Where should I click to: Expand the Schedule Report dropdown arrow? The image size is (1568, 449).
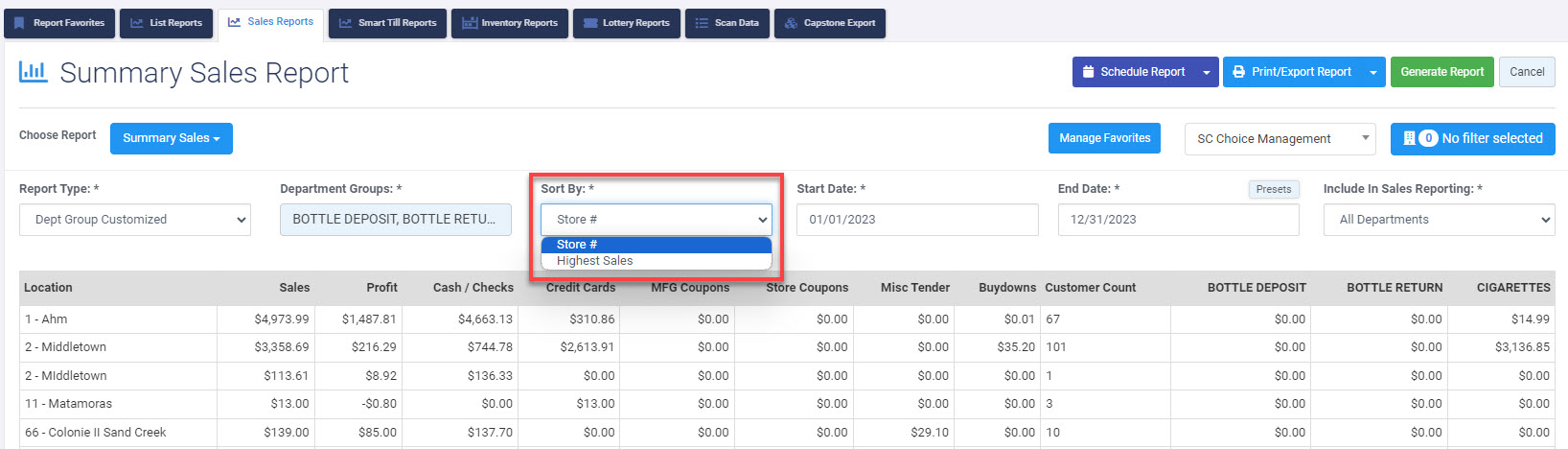point(1207,72)
